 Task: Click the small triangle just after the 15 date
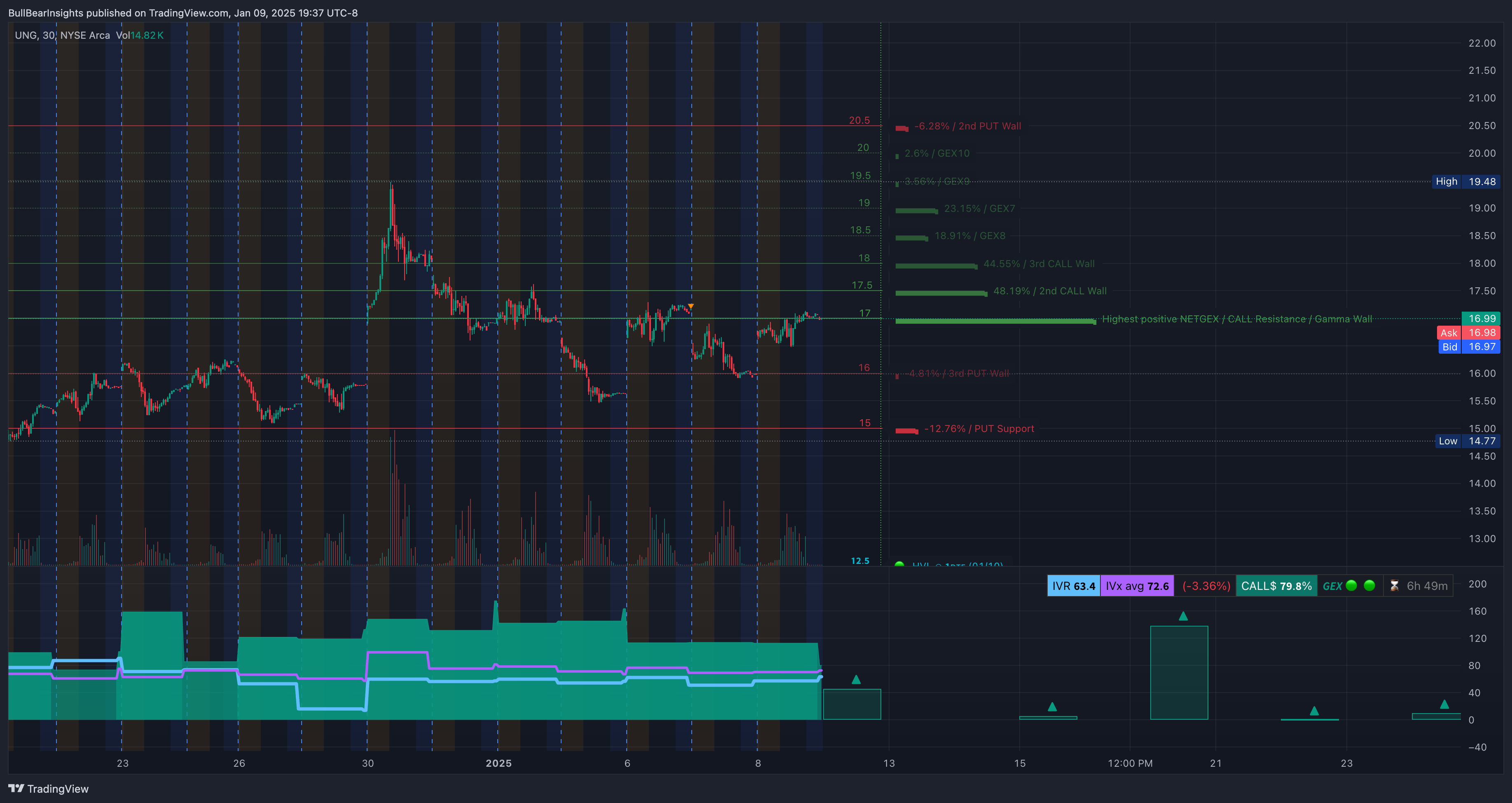(x=1052, y=707)
